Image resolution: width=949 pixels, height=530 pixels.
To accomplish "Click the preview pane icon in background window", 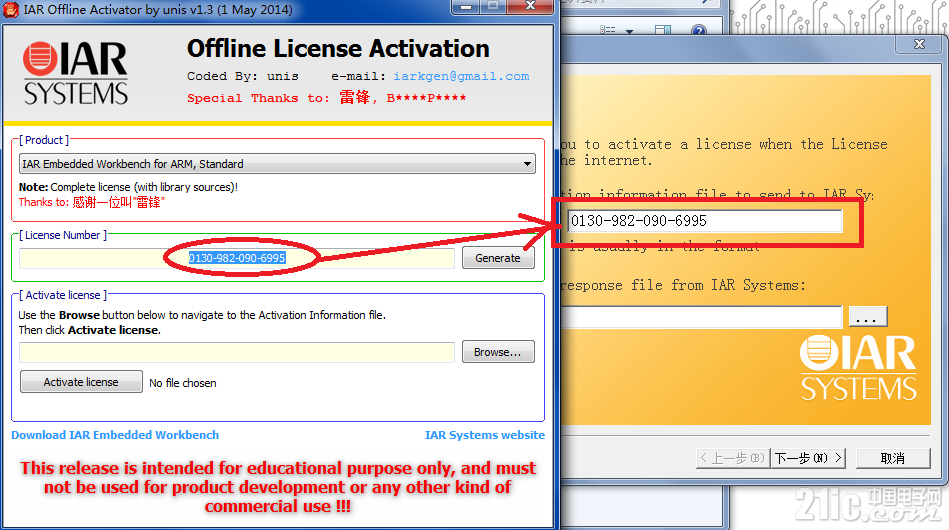I will click(x=663, y=30).
